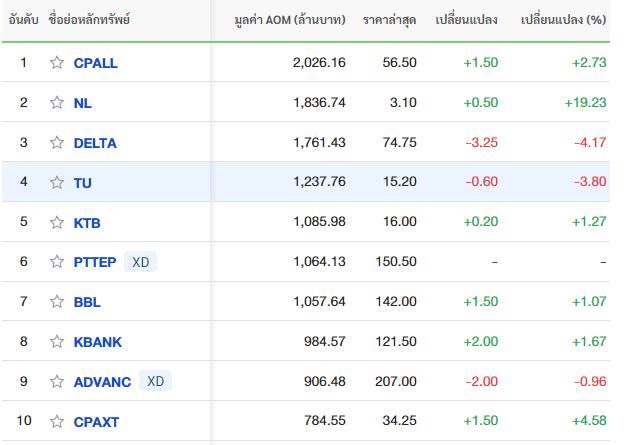
Task: Open the KBANK quote page link
Action: tap(98, 342)
